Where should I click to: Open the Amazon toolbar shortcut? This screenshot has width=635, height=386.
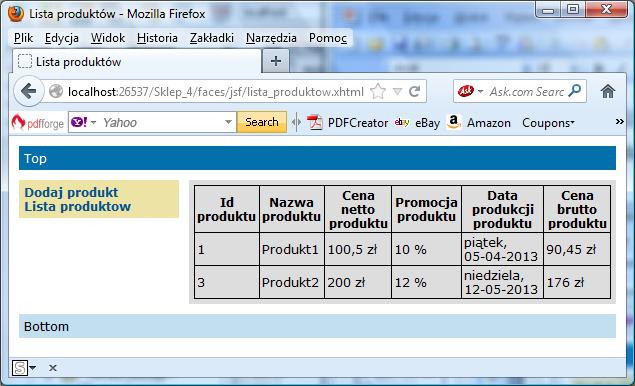[x=479, y=122]
